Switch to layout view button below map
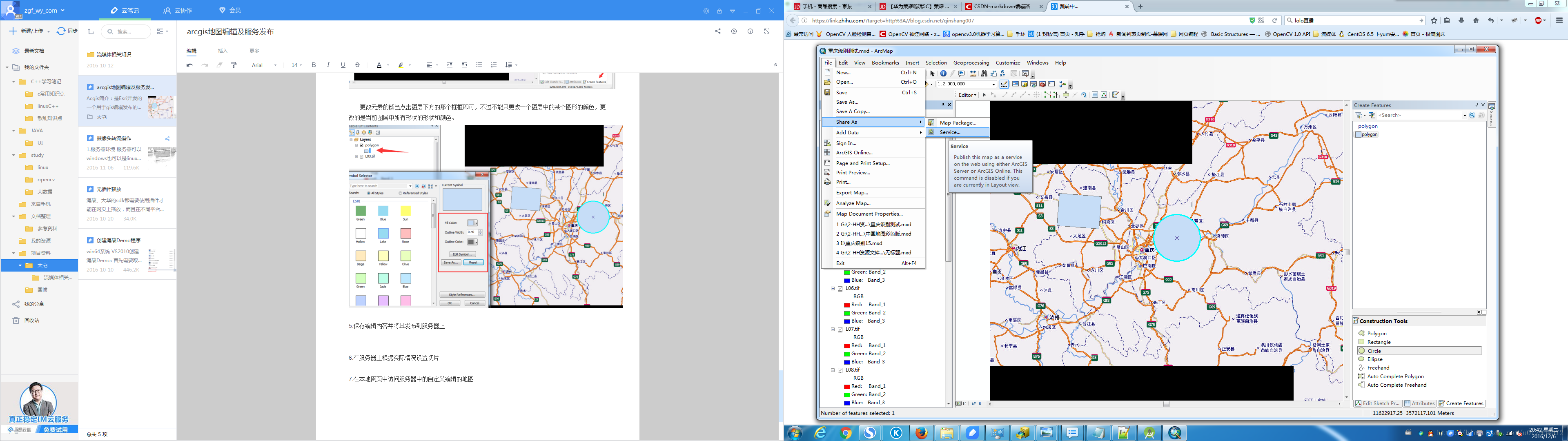The image size is (1568, 441). pyautogui.click(x=964, y=404)
